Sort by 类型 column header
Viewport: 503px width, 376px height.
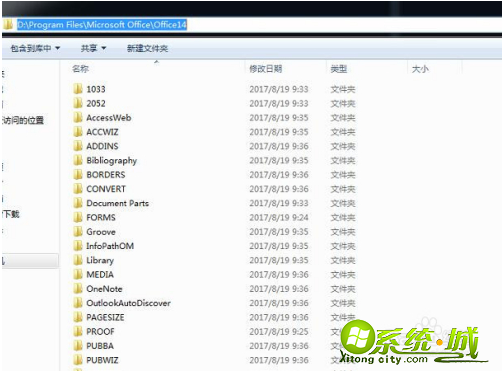tap(339, 69)
